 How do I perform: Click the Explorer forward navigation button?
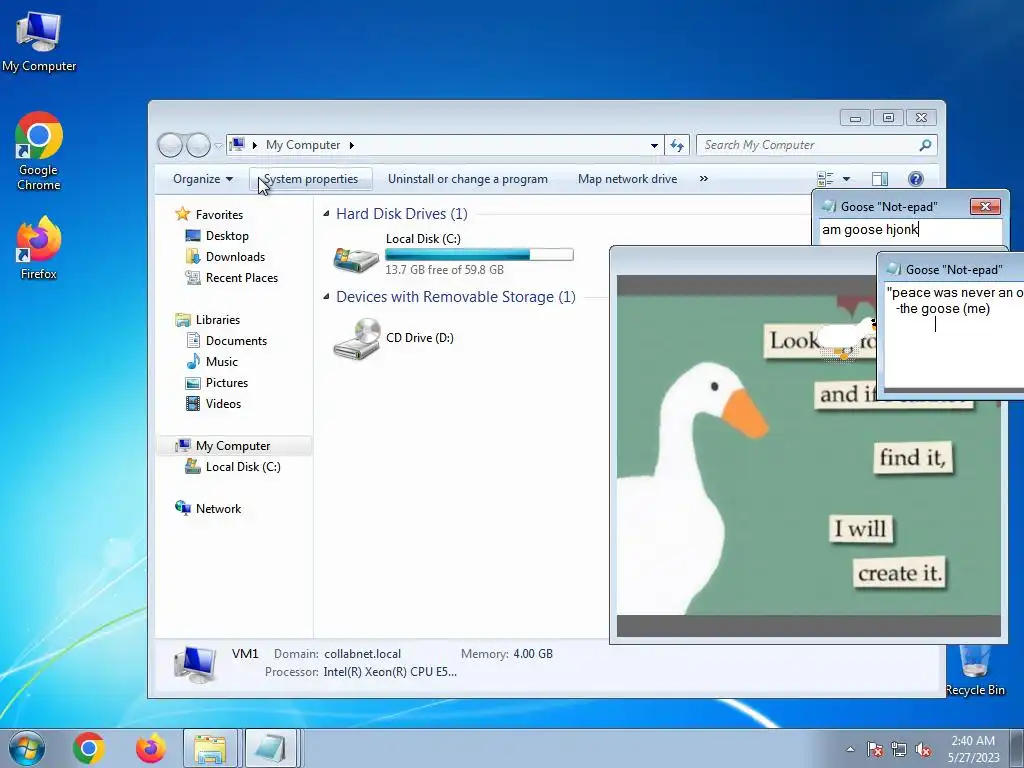click(198, 145)
